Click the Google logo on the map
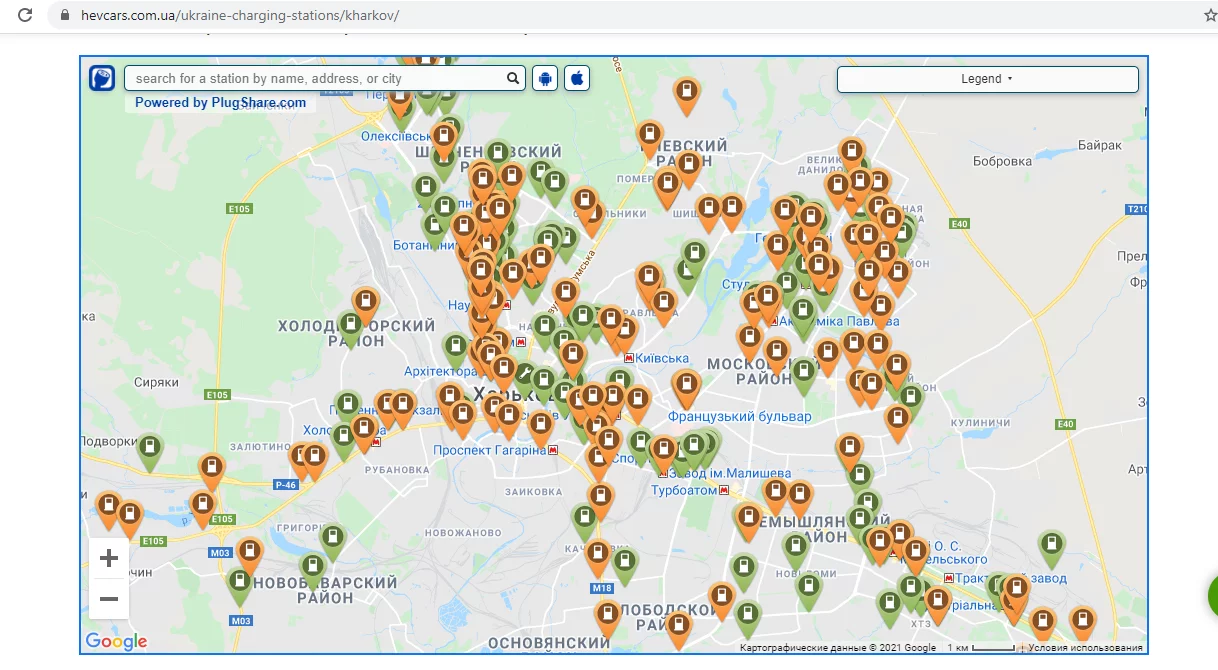The height and width of the screenshot is (670, 1218). coord(116,641)
